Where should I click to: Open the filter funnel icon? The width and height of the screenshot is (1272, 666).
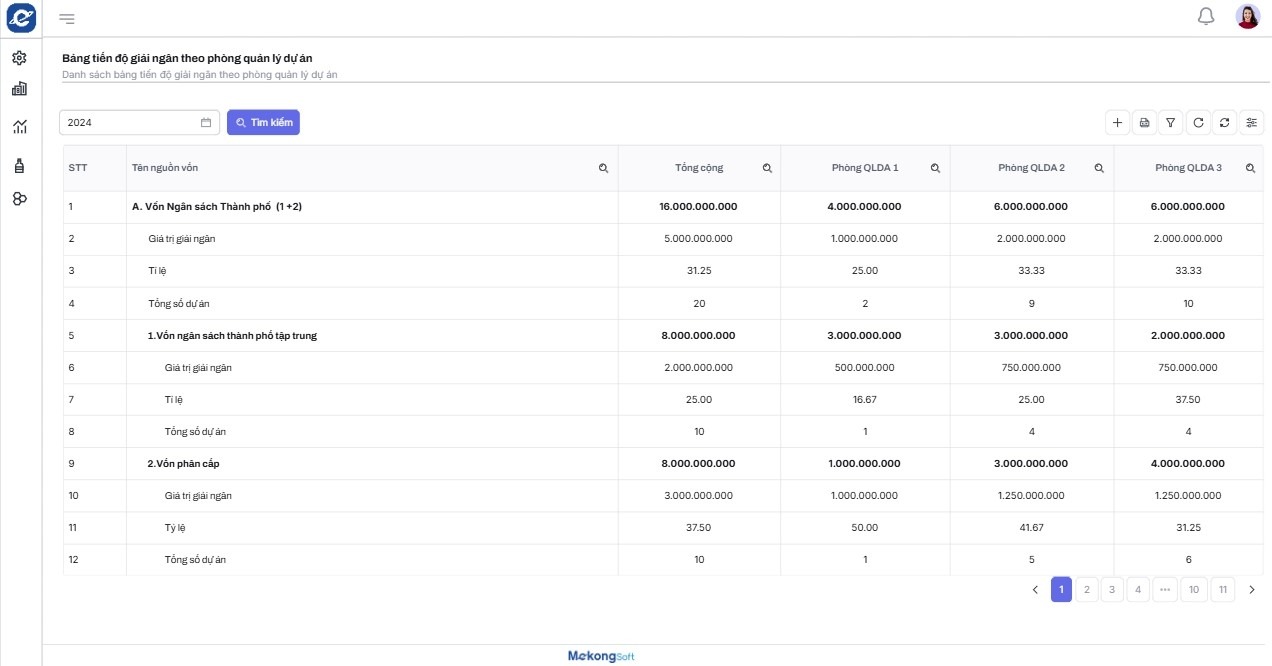click(1171, 122)
